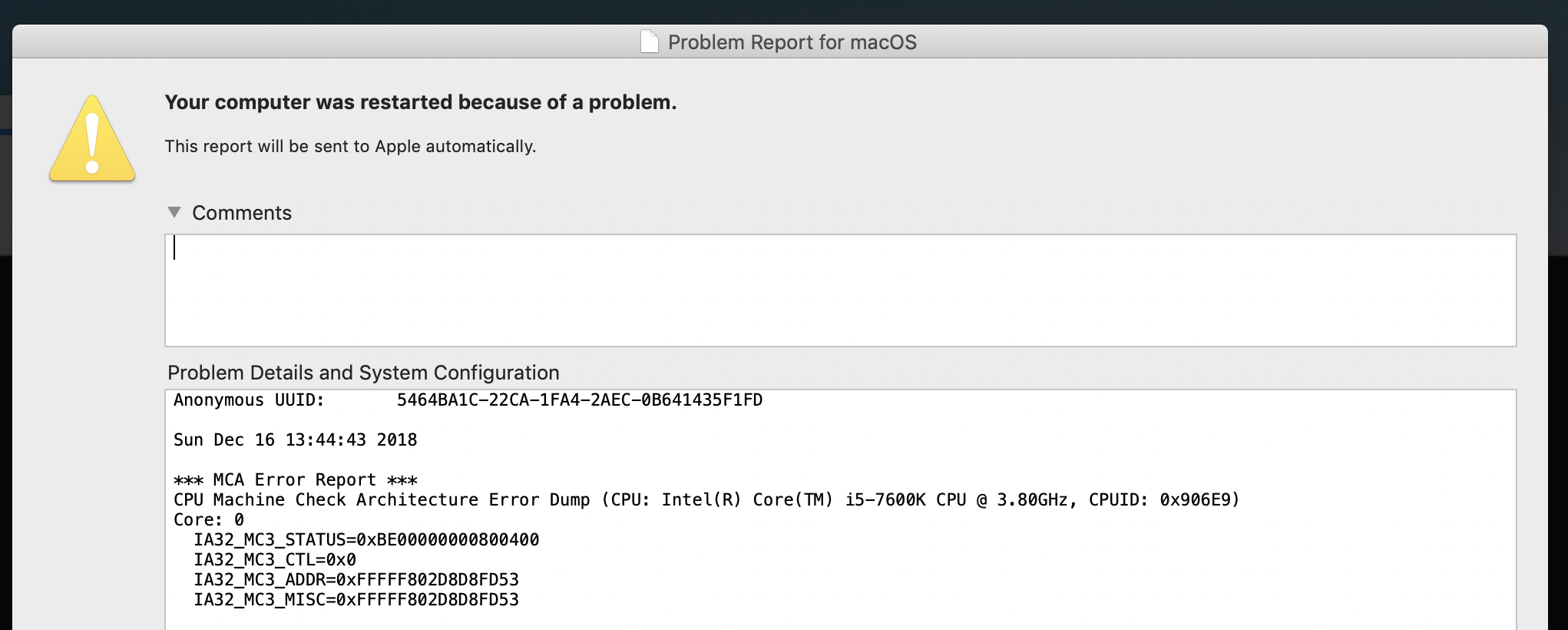Click the IA32_MC3_ADDR line
The width and height of the screenshot is (1568, 630).
pyautogui.click(x=356, y=580)
